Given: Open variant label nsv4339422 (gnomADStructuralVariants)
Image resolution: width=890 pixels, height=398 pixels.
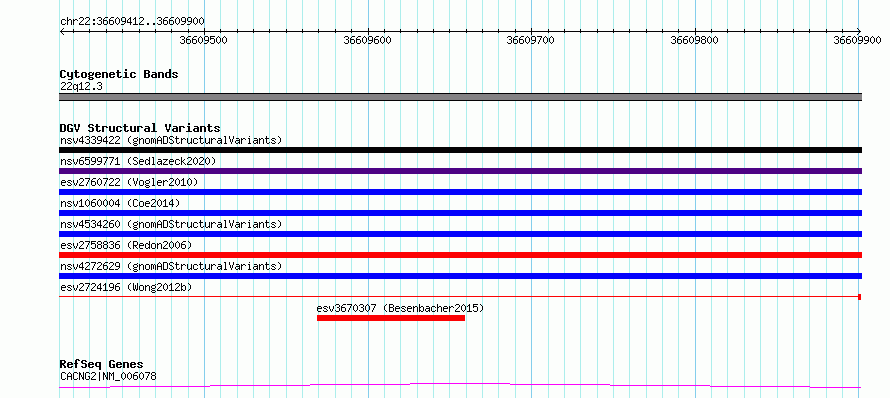Looking at the screenshot, I should 171,140.
